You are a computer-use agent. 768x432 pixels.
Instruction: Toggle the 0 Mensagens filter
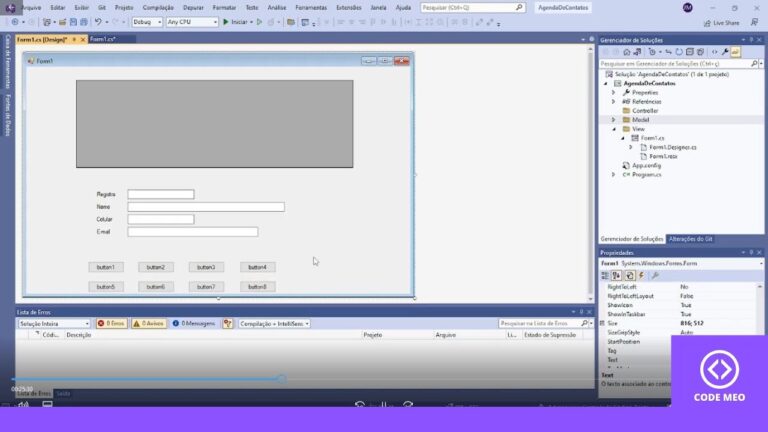[194, 323]
